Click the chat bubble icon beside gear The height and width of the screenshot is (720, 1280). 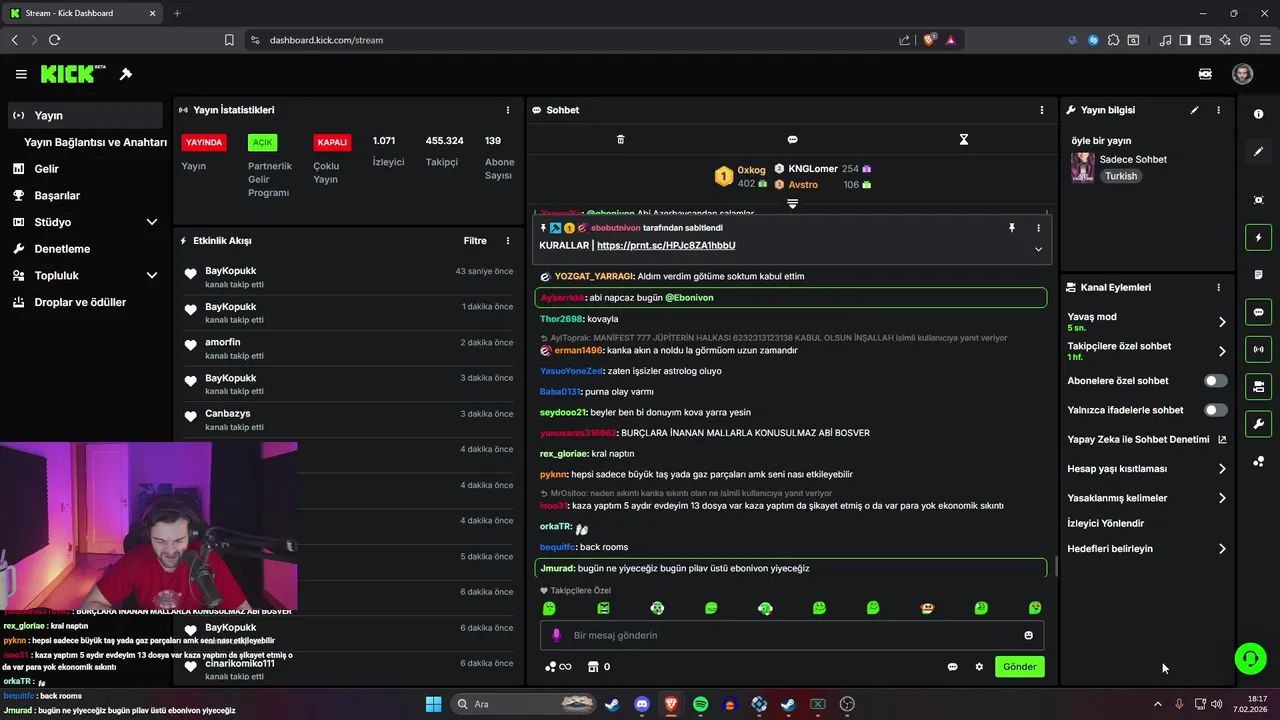pos(952,667)
